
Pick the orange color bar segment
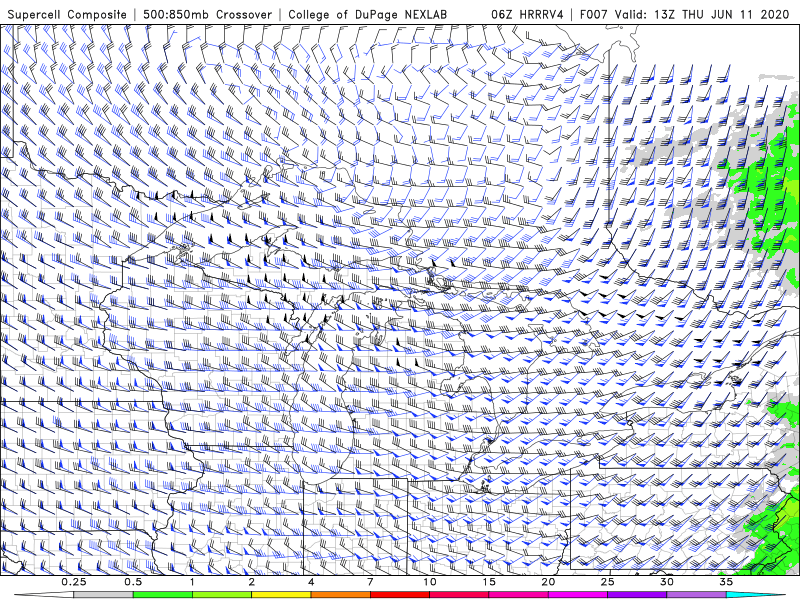[340, 595]
